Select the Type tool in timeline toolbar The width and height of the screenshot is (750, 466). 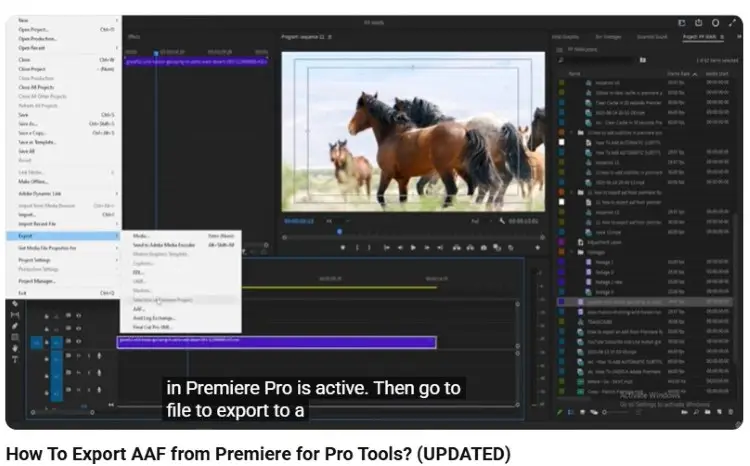15,359
